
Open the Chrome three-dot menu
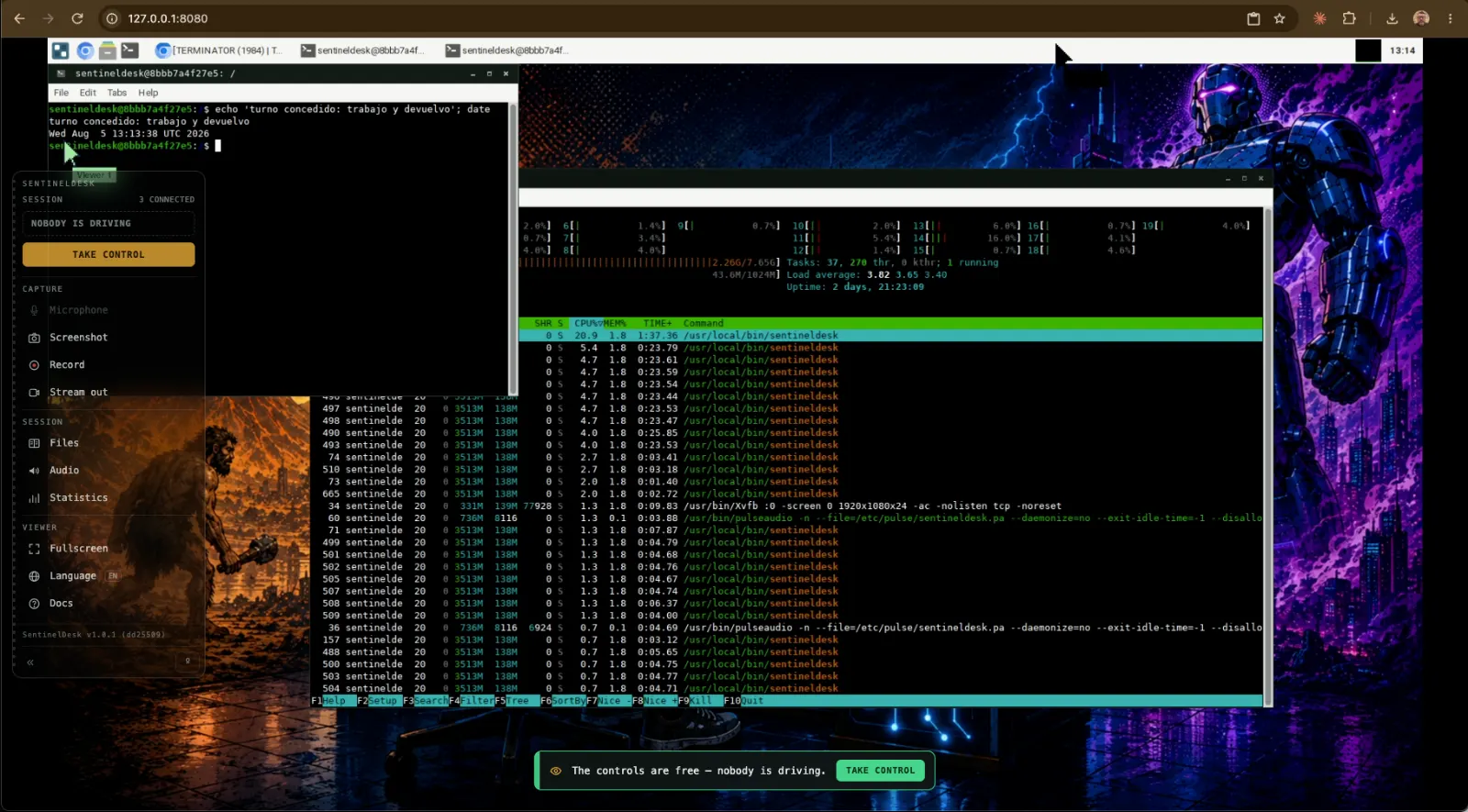[x=1451, y=18]
